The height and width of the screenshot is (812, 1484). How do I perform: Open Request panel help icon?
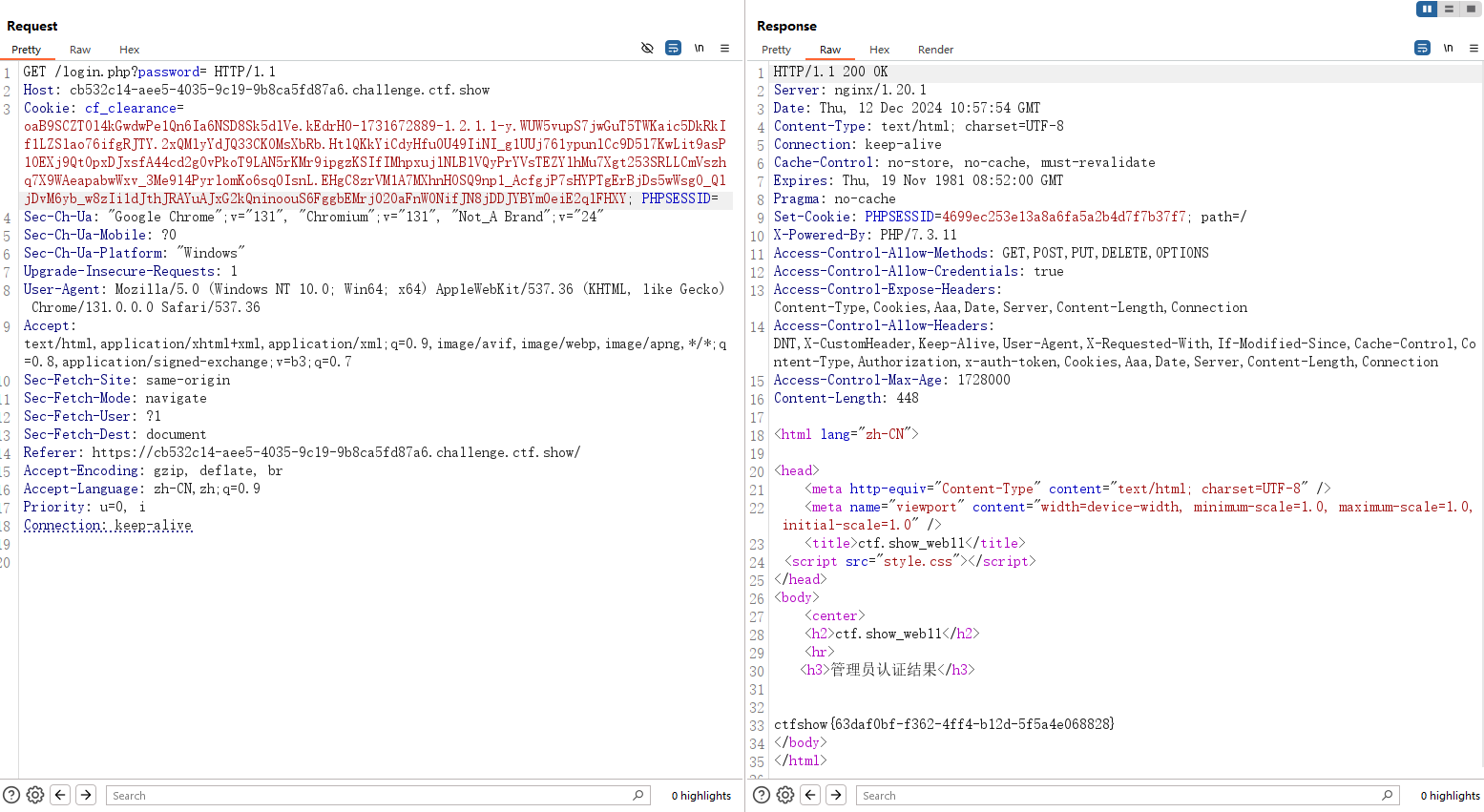11,795
